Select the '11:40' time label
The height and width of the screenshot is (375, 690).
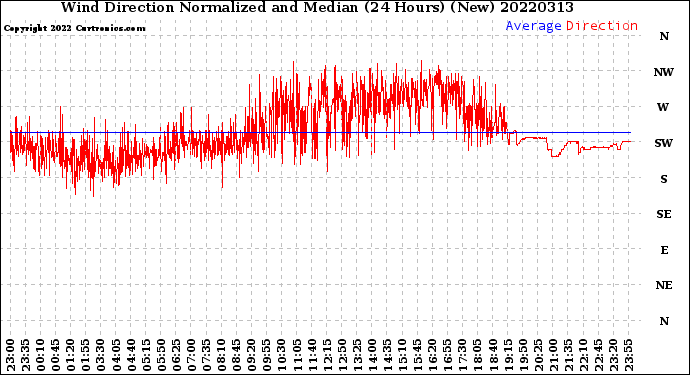312,355
